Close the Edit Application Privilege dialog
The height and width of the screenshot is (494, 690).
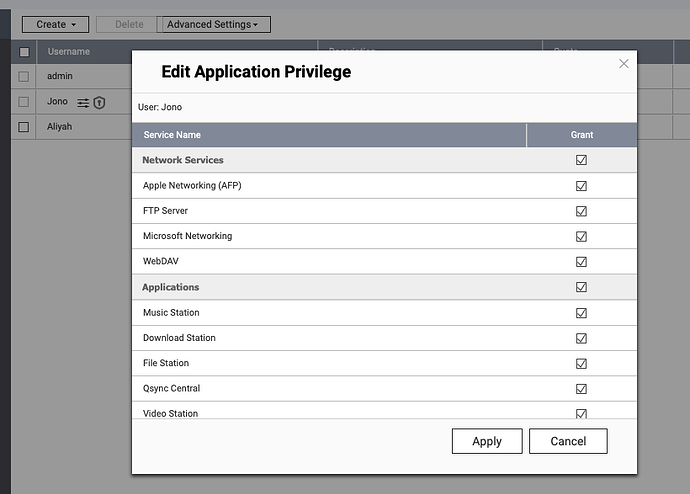click(624, 64)
